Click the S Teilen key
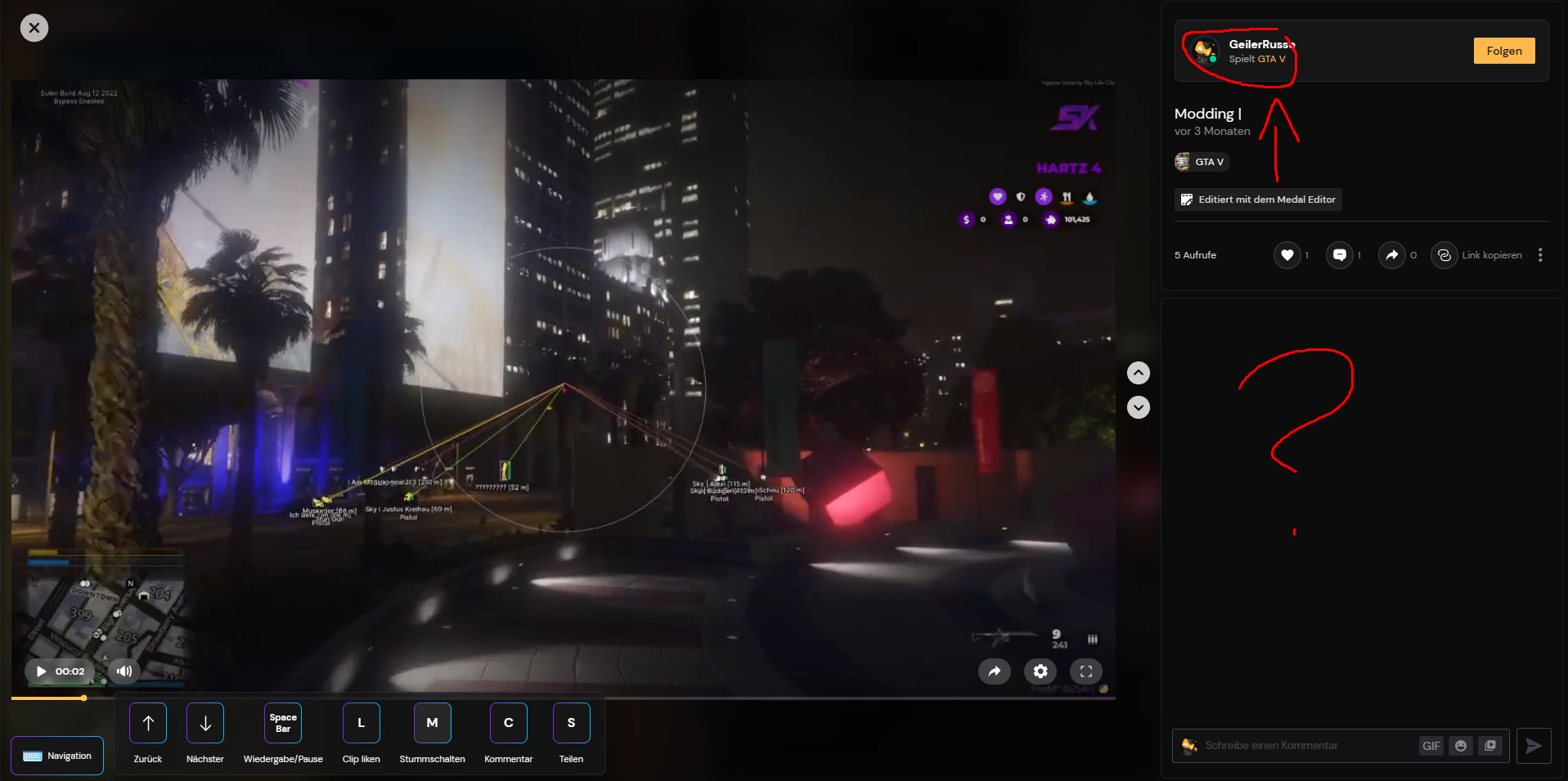 [572, 723]
